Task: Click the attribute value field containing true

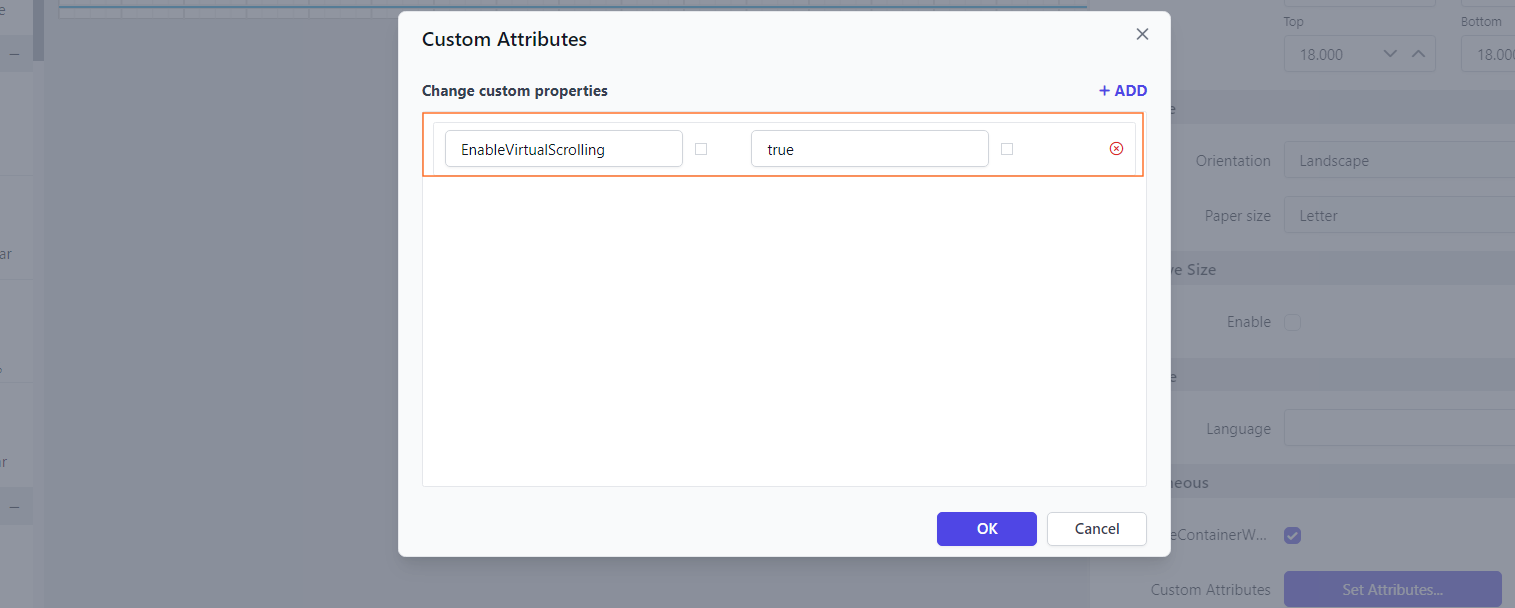Action: click(x=869, y=148)
